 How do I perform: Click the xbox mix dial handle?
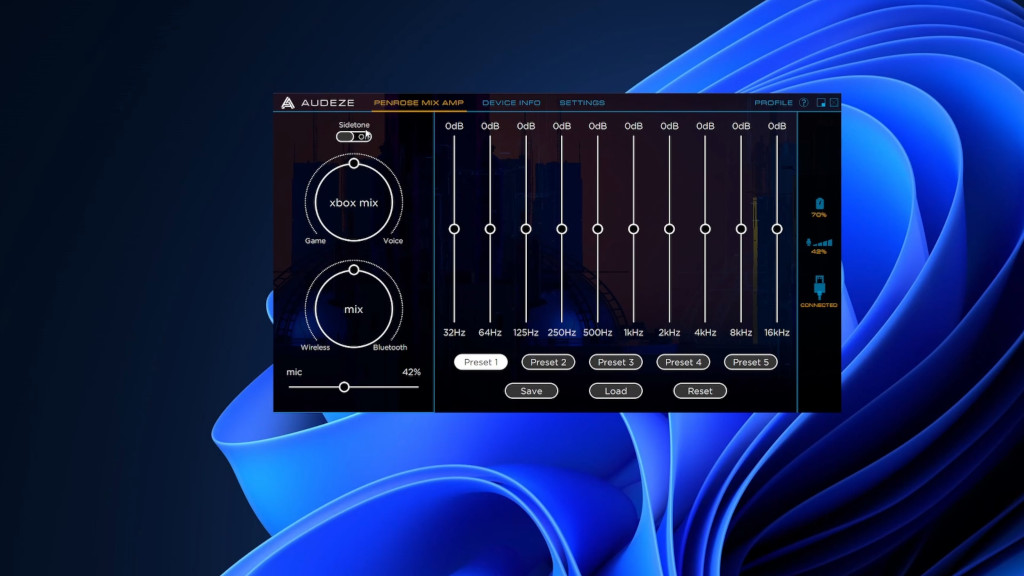click(354, 163)
